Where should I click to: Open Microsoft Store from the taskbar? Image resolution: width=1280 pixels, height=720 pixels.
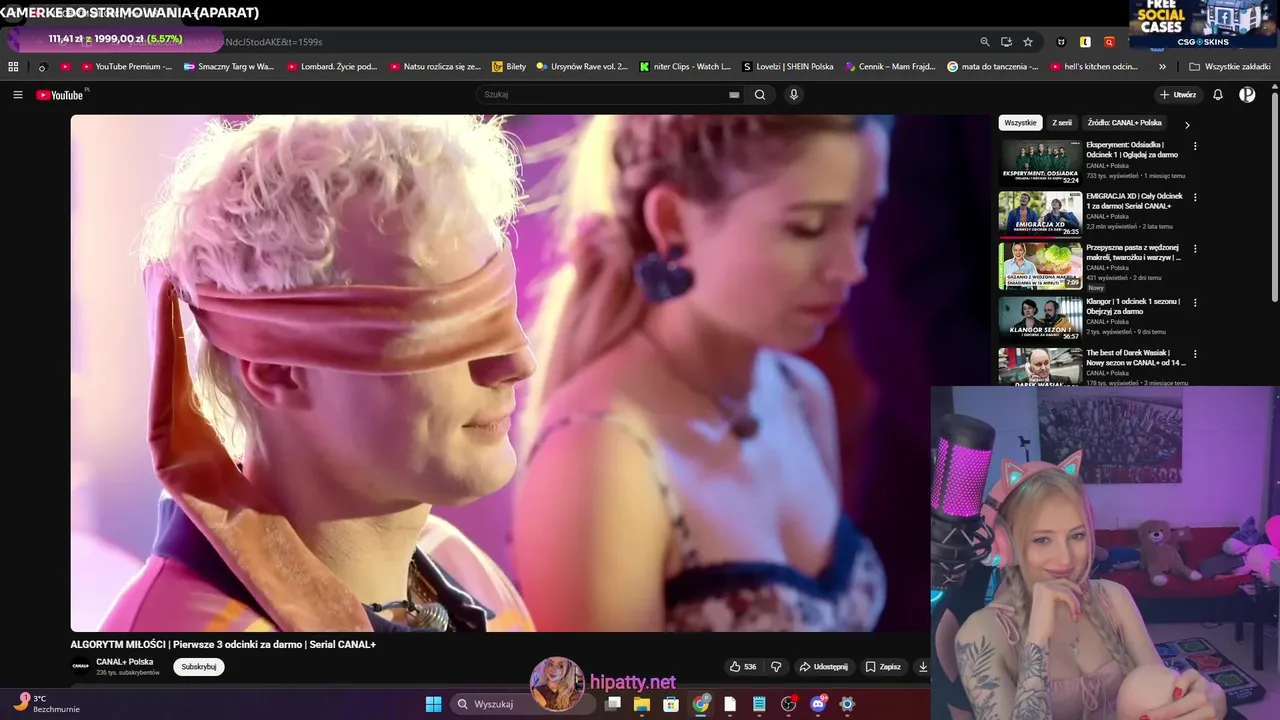pyautogui.click(x=671, y=704)
